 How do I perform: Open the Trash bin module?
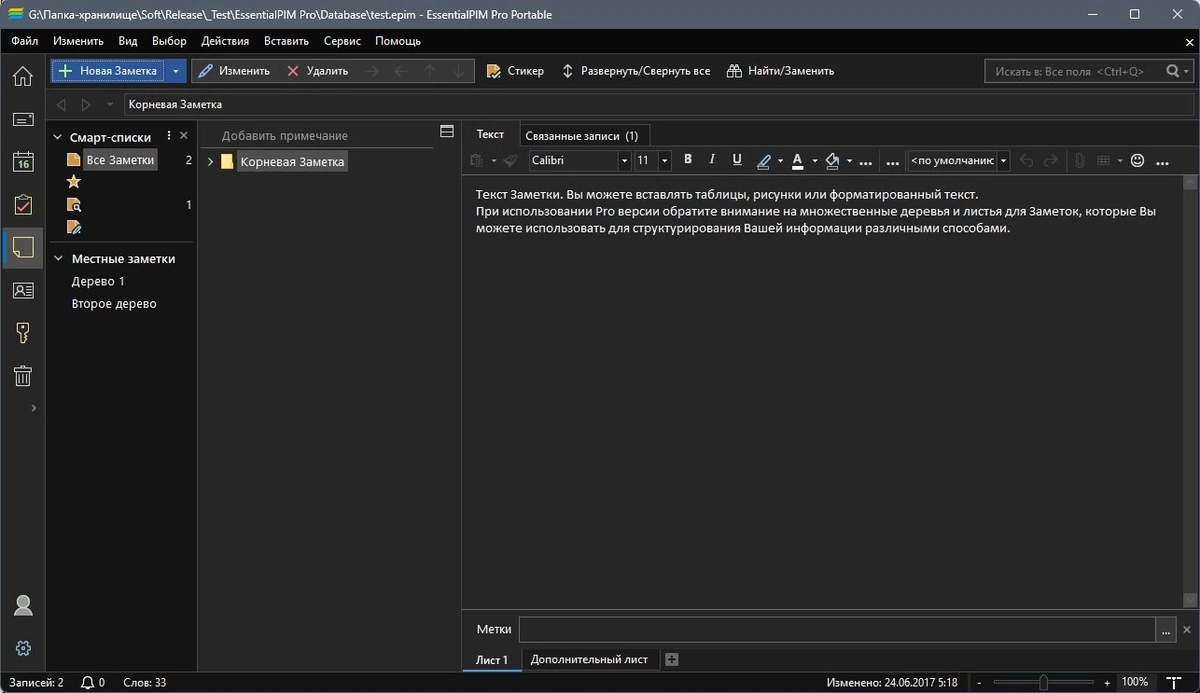22,376
